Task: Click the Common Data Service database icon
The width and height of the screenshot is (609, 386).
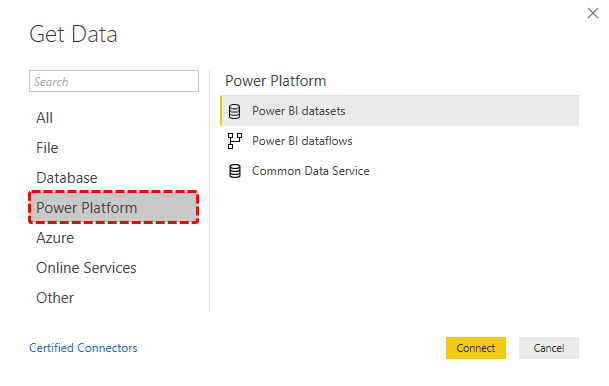Action: (x=235, y=171)
